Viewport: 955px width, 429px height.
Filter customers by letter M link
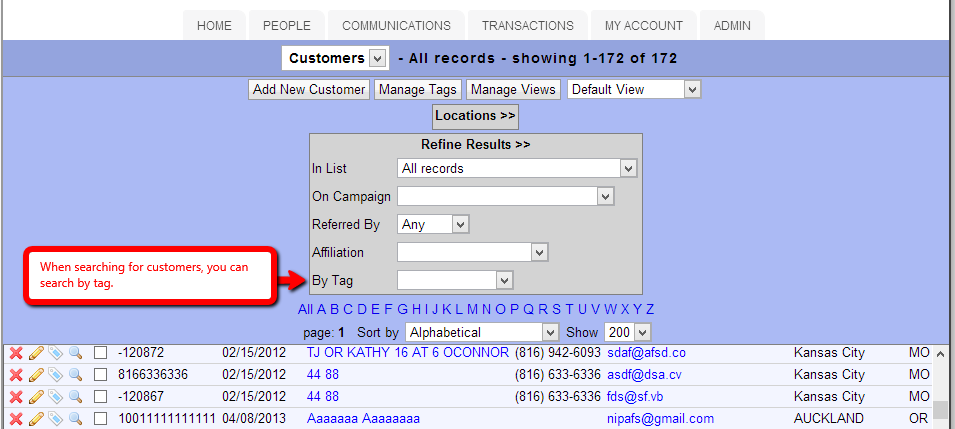pos(472,309)
